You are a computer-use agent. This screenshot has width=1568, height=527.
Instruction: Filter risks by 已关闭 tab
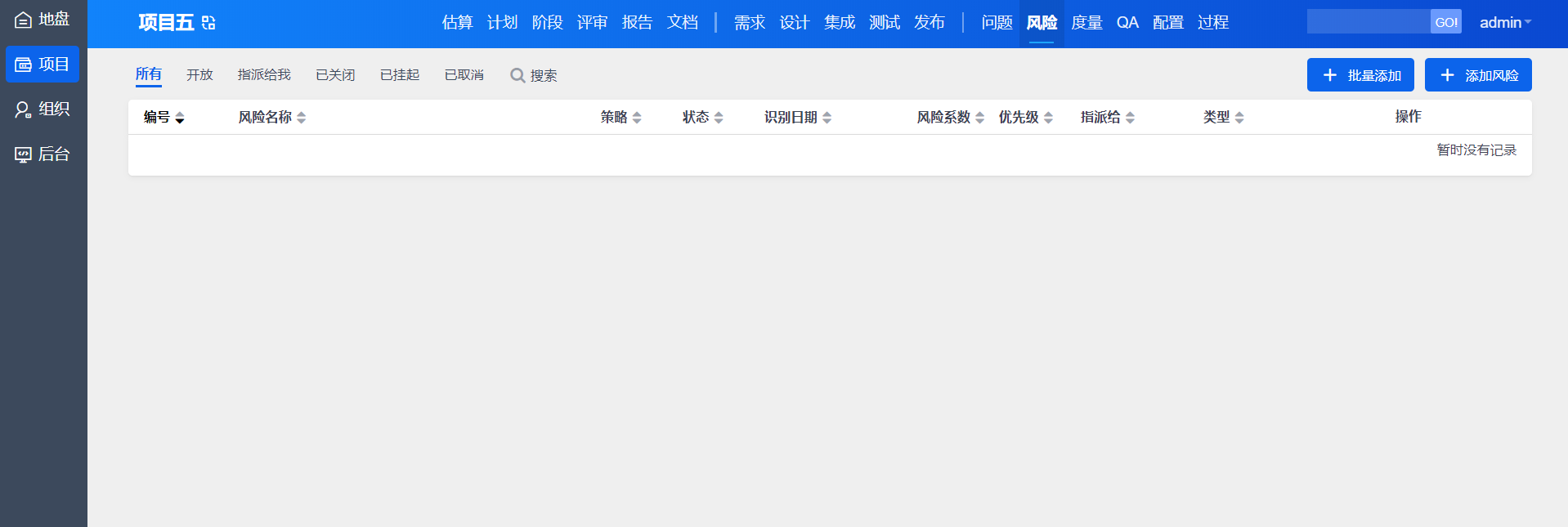[335, 74]
